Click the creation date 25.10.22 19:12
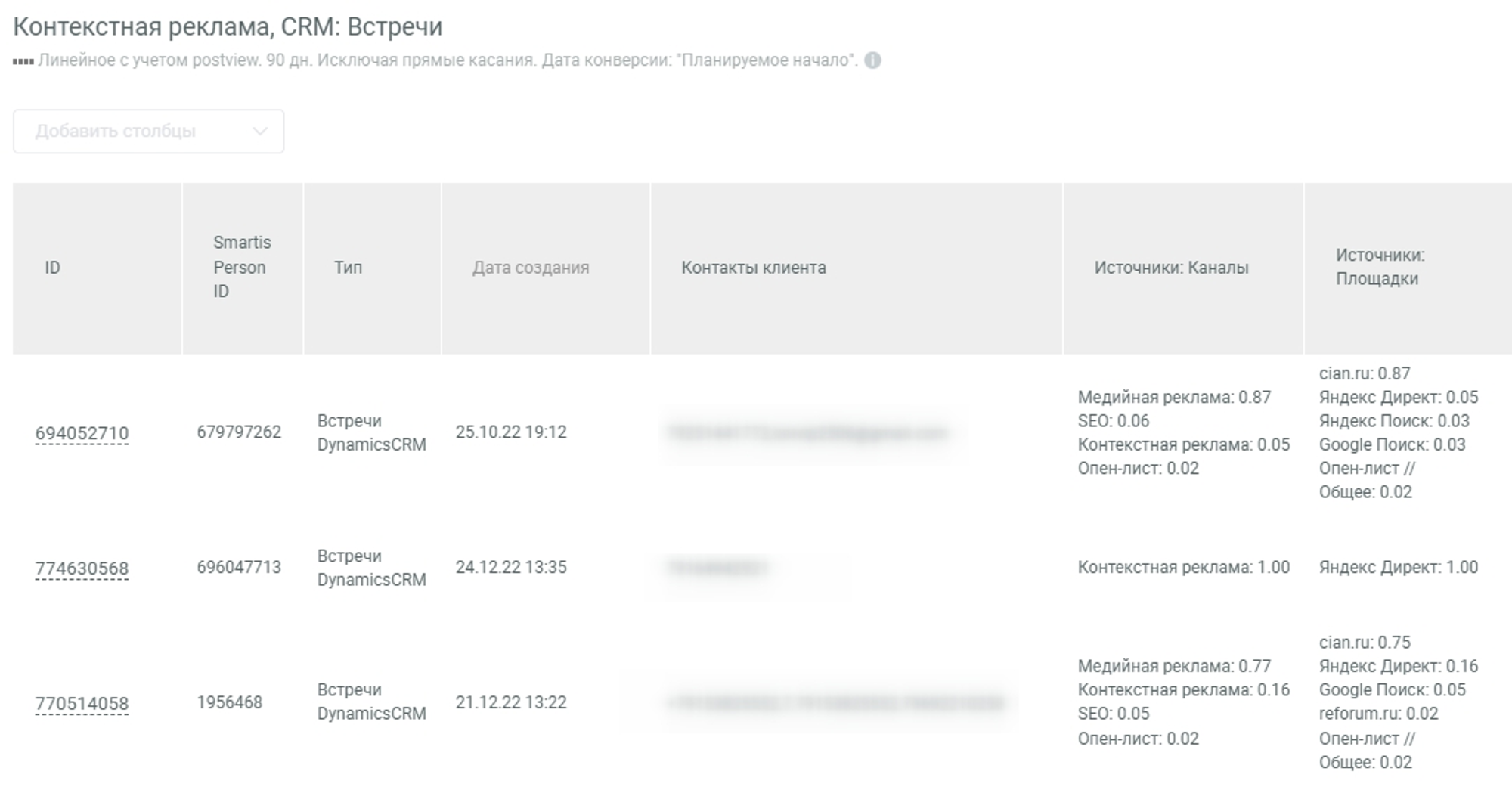This screenshot has height=796, width=1512. pos(510,432)
